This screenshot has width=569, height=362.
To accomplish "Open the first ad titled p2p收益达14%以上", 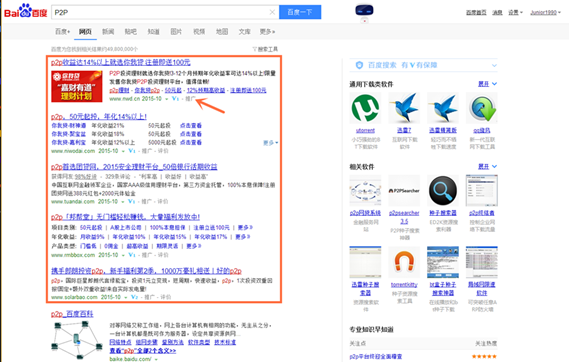I will [120, 62].
